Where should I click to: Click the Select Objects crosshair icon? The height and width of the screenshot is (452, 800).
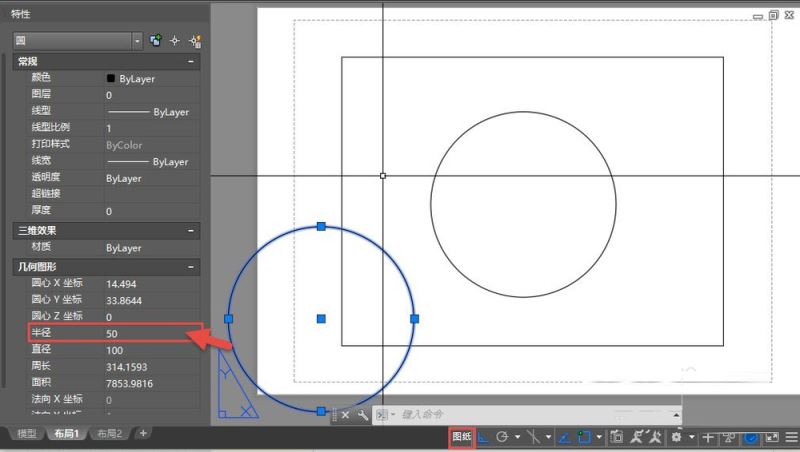coord(175,40)
